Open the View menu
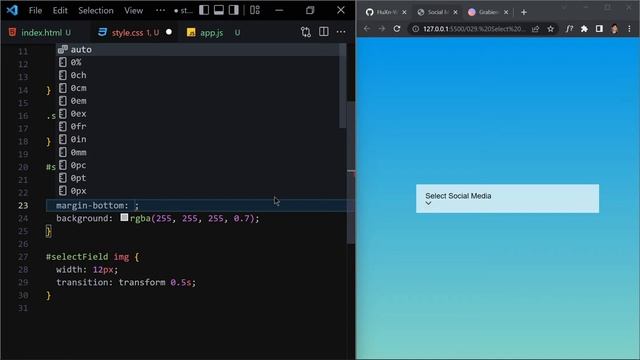 [x=133, y=11]
